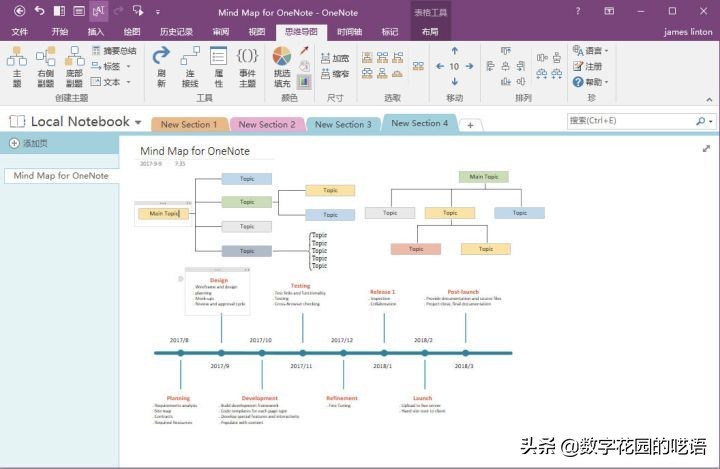Expand the Local Notebook dropdown
The width and height of the screenshot is (720, 469).
click(x=138, y=122)
